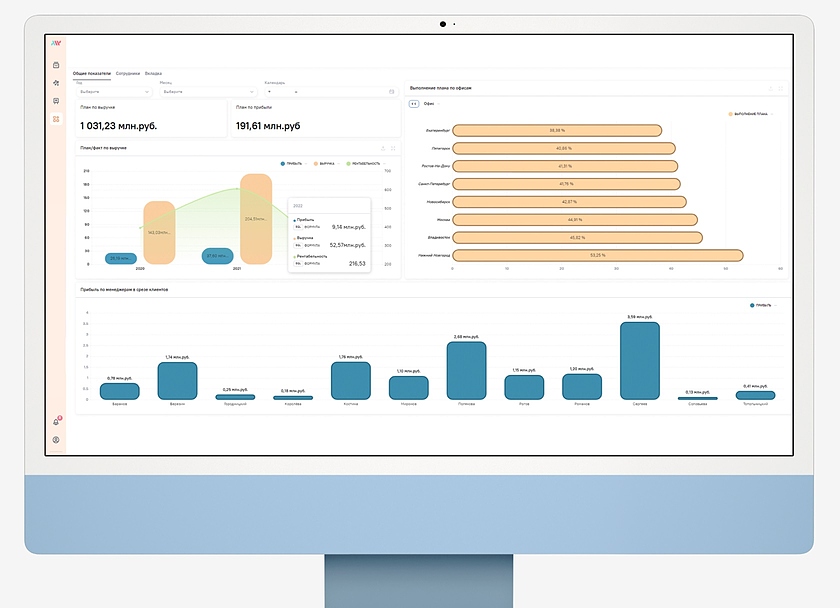
Task: Open notifications bell with red badge
Action: pos(56,422)
